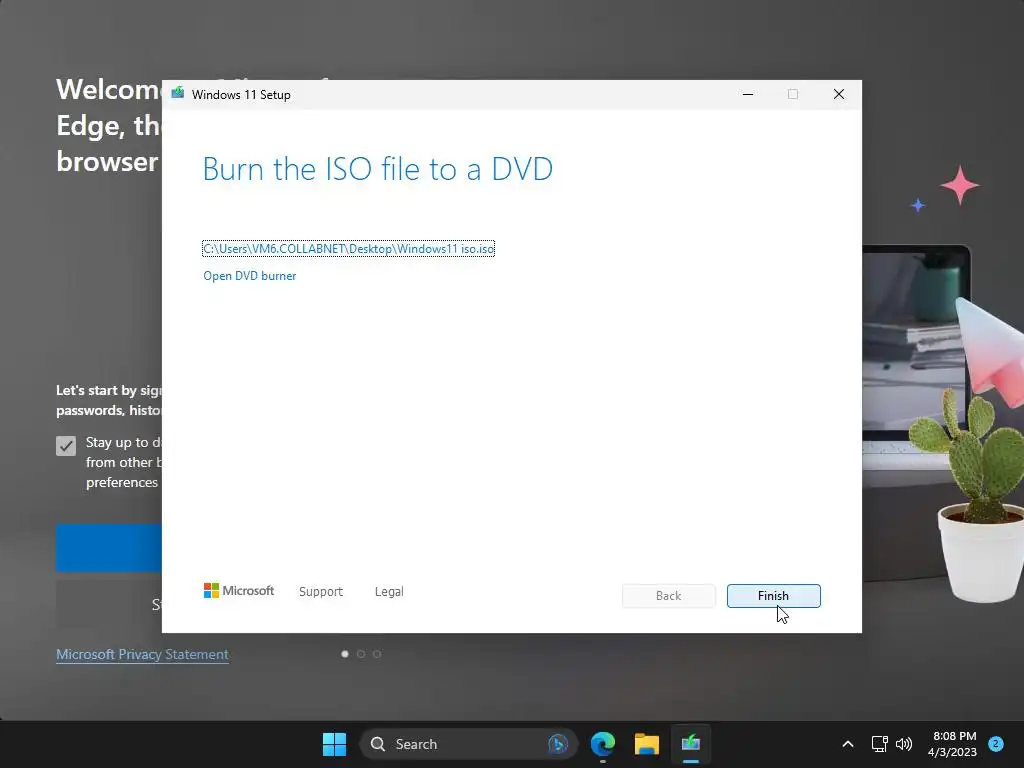Open the Windows11 iso.iso file path link

[348, 249]
